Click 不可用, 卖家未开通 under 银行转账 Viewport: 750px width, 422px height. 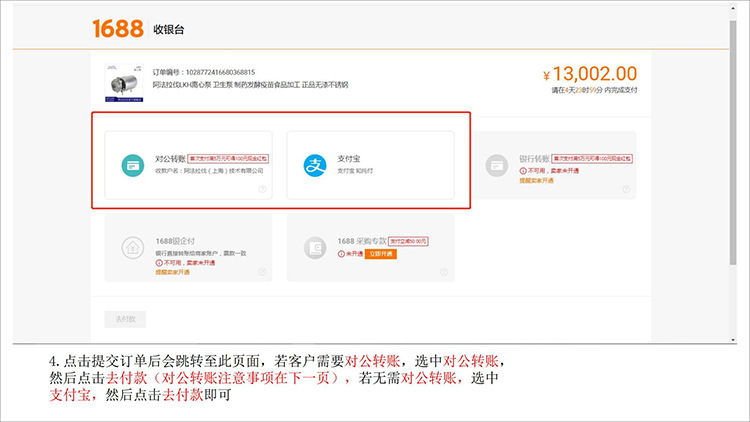[549, 171]
